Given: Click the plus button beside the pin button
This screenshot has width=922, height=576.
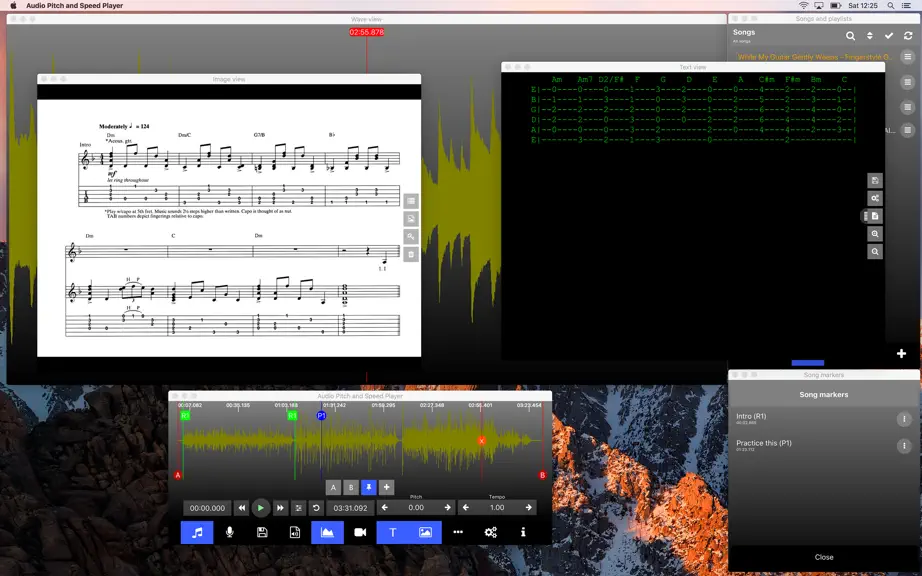Looking at the screenshot, I should [386, 487].
